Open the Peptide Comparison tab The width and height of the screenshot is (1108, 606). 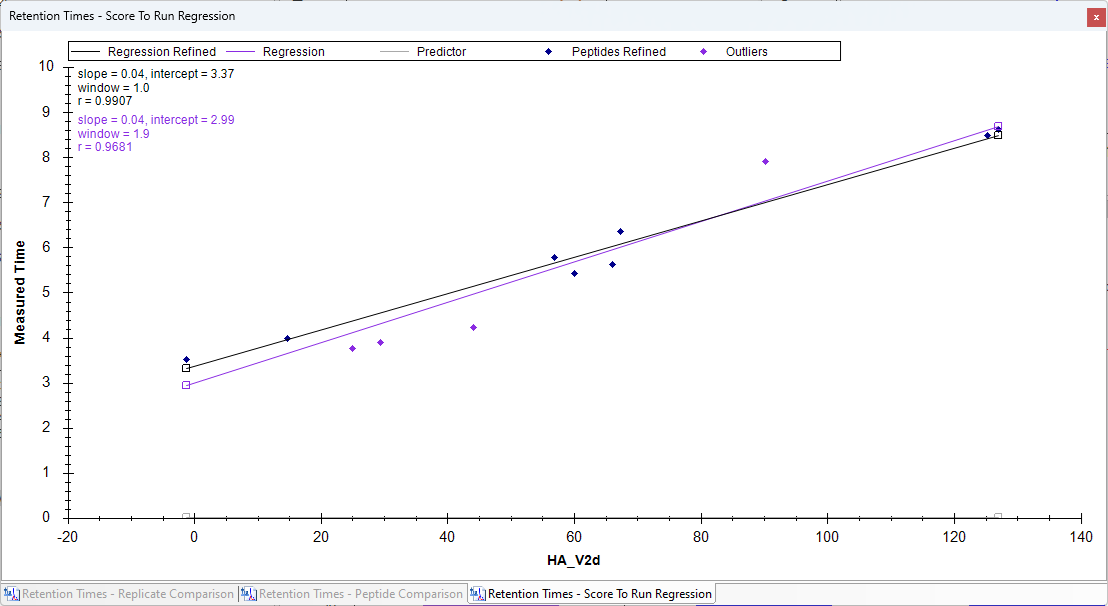(361, 594)
